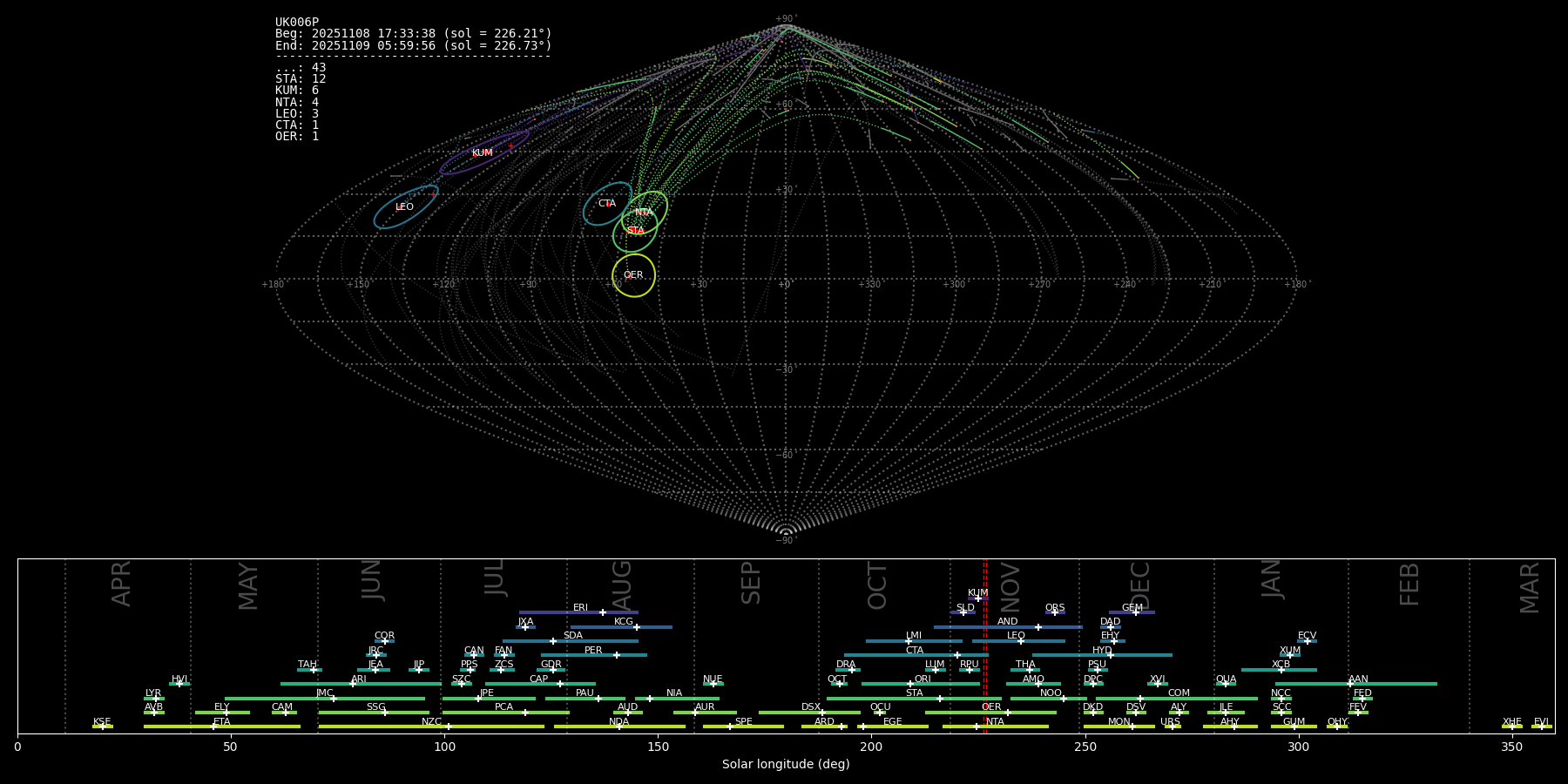Select the AUG month label in timeline

pyautogui.click(x=622, y=584)
